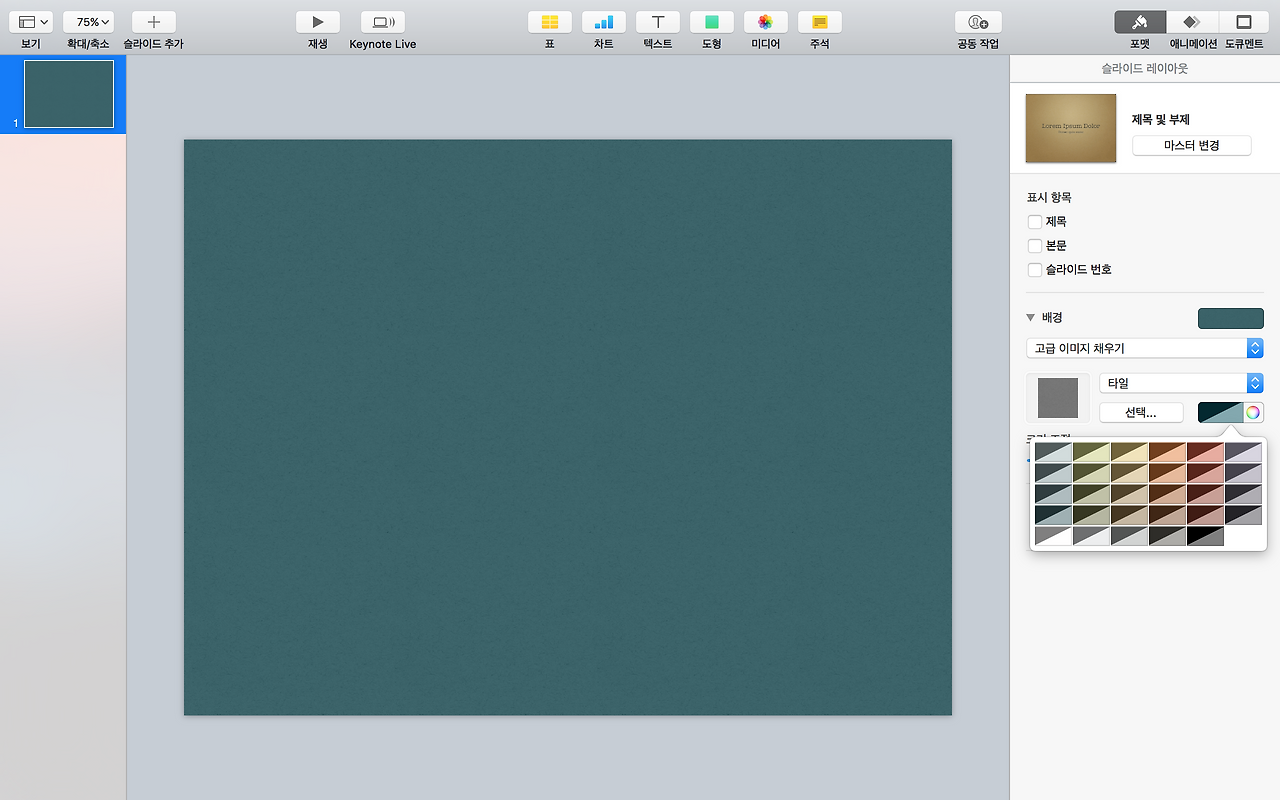The width and height of the screenshot is (1280, 800).
Task: Pick the top-row tan yellow swatch
Action: pyautogui.click(x=1130, y=452)
